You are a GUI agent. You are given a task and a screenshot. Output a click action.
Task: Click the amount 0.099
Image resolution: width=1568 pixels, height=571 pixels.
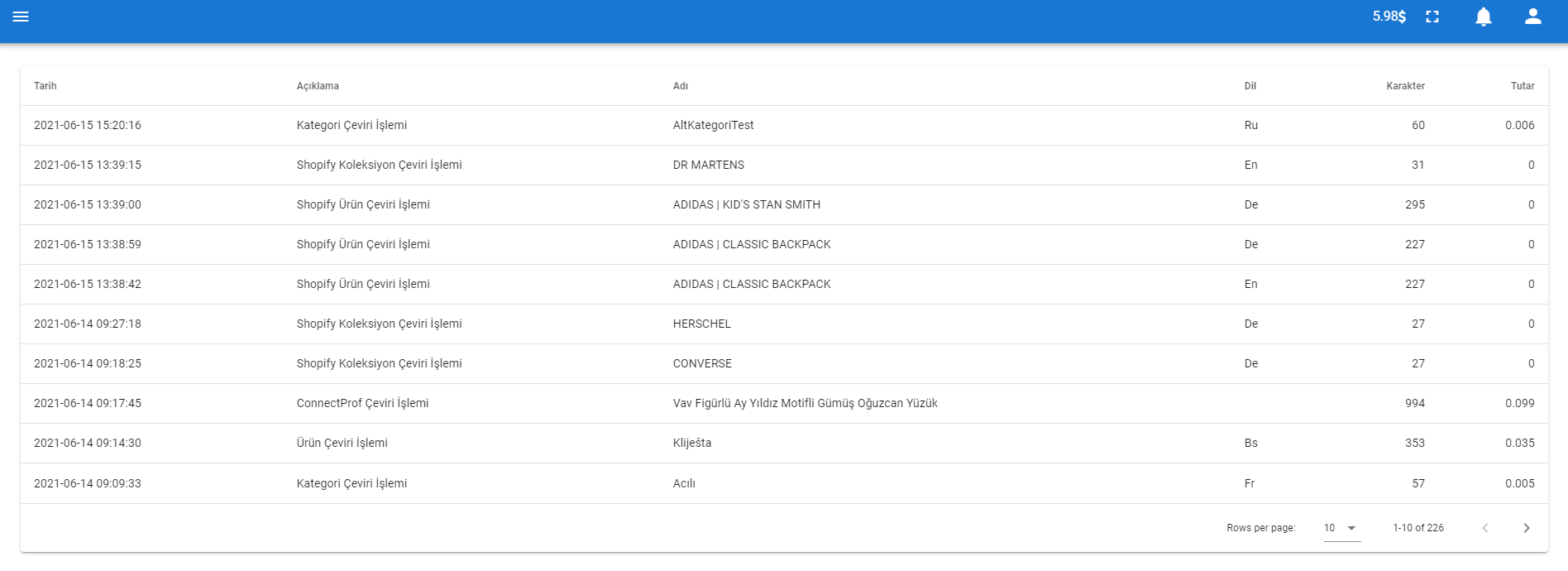click(1520, 404)
